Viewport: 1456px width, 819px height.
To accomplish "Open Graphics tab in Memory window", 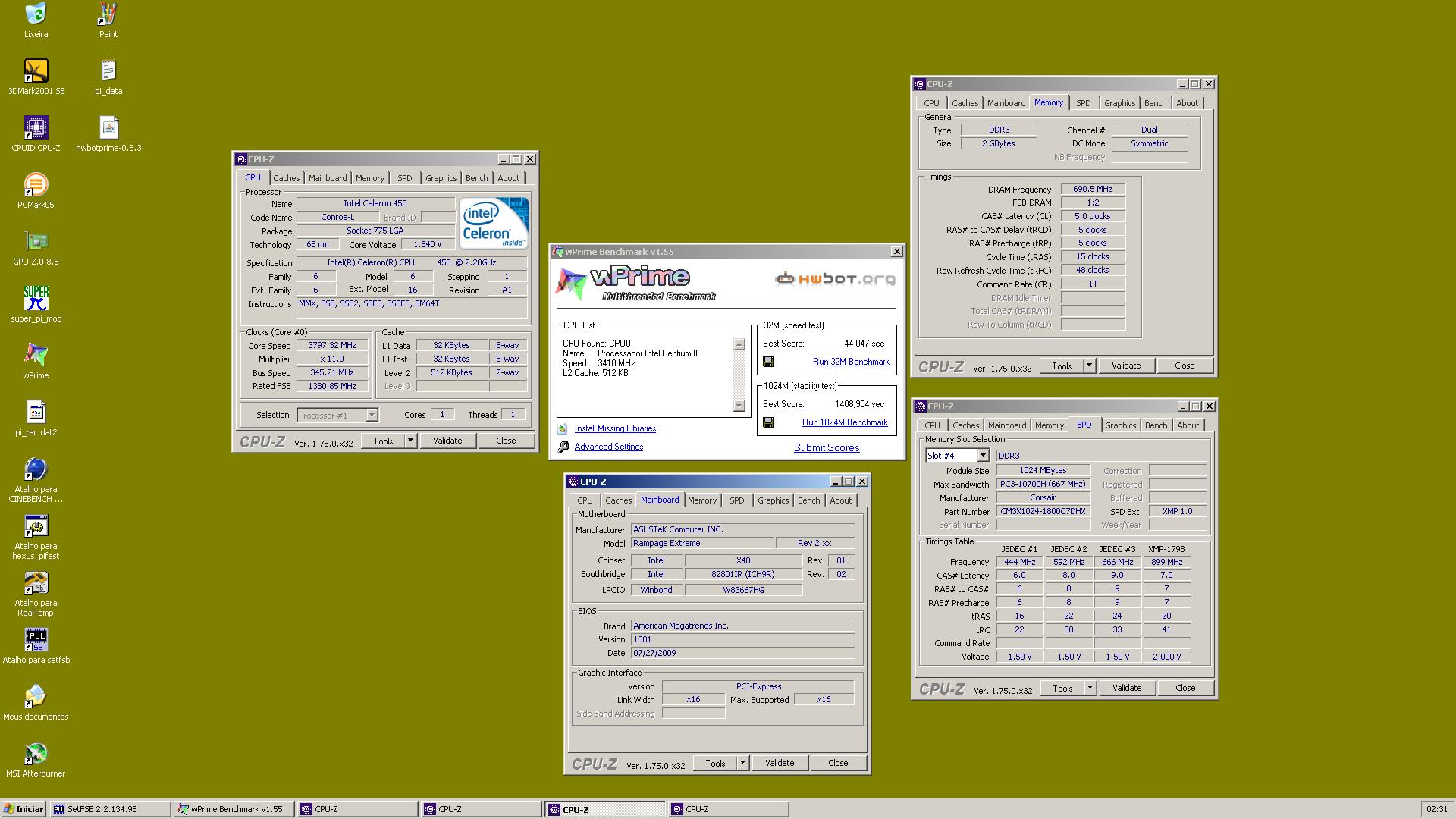I will pyautogui.click(x=1119, y=103).
